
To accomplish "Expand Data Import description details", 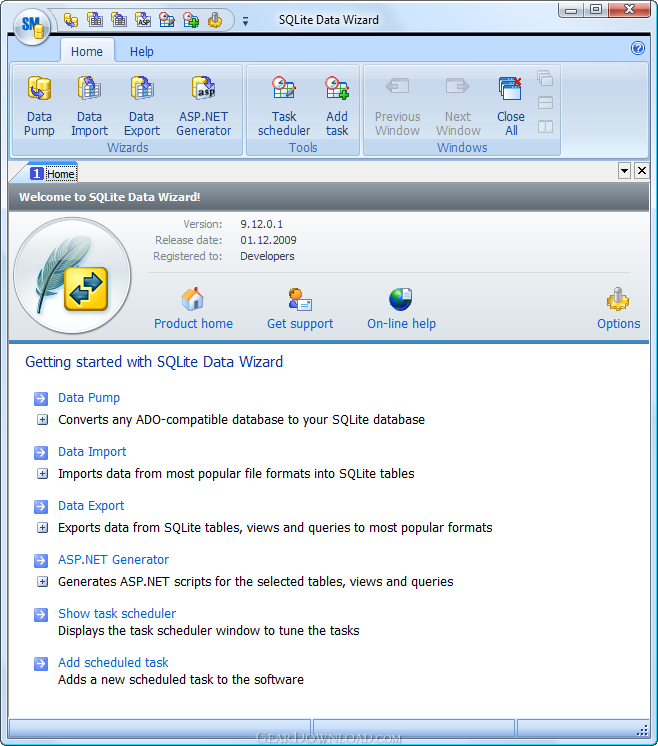I will (42, 474).
